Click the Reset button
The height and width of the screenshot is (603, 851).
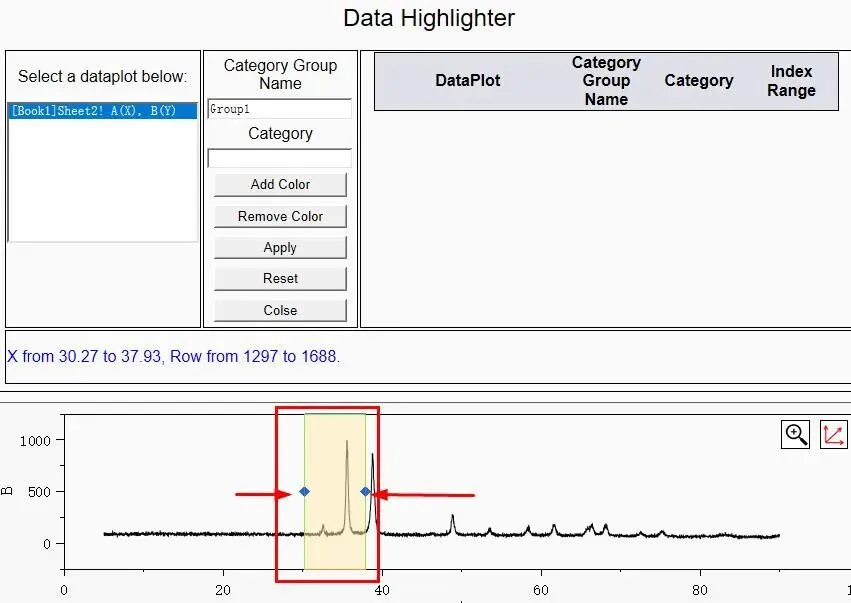(x=280, y=278)
